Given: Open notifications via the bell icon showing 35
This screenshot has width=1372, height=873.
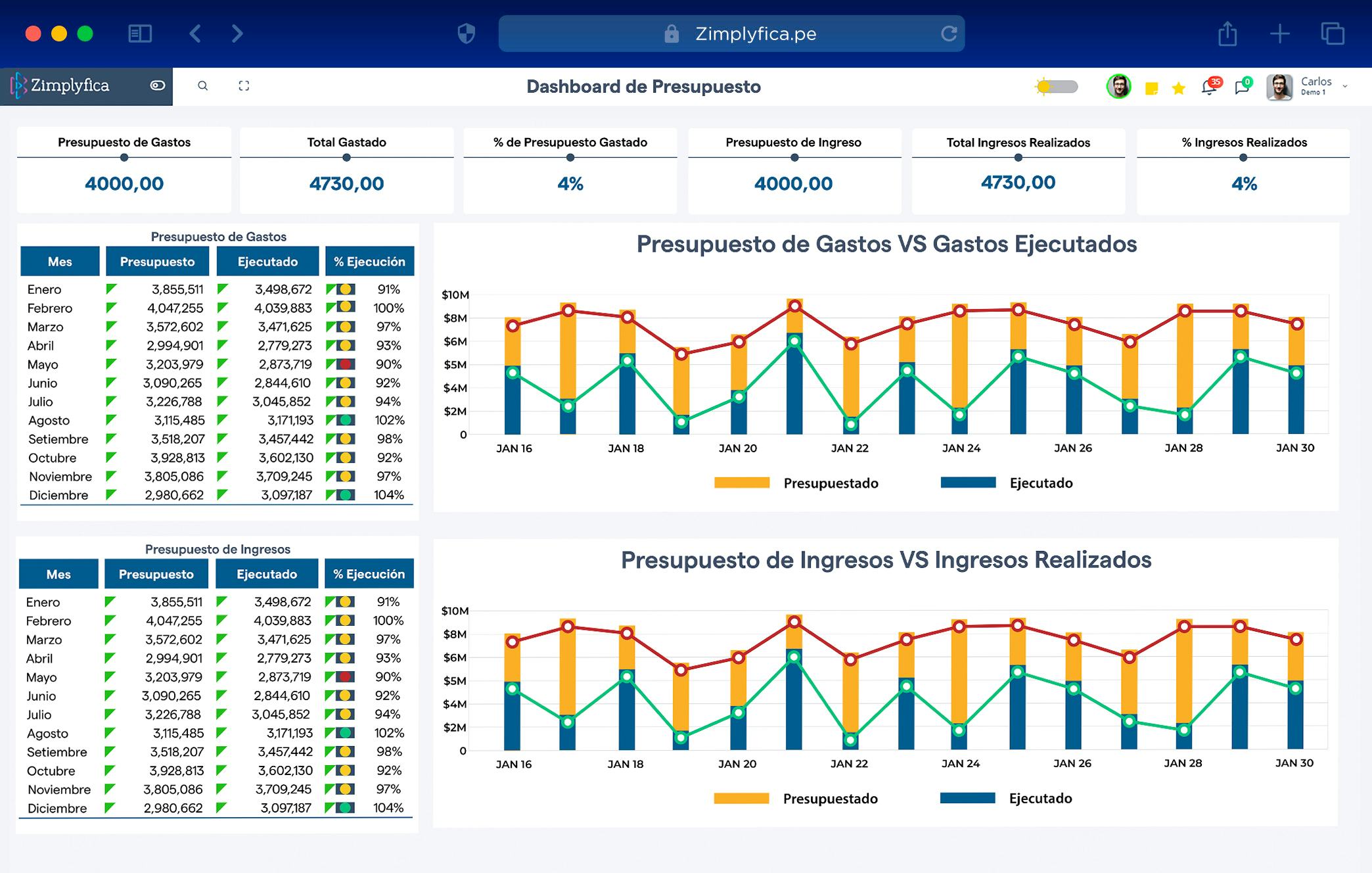Looking at the screenshot, I should click(1209, 86).
